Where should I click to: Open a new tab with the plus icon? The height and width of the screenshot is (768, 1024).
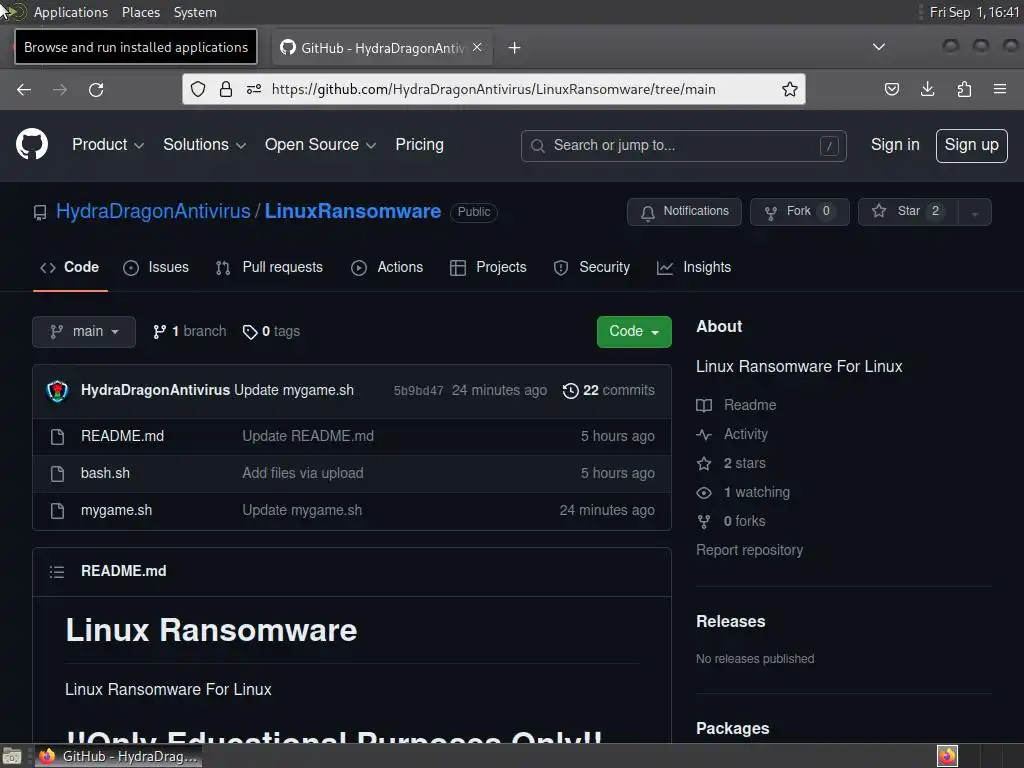click(515, 48)
